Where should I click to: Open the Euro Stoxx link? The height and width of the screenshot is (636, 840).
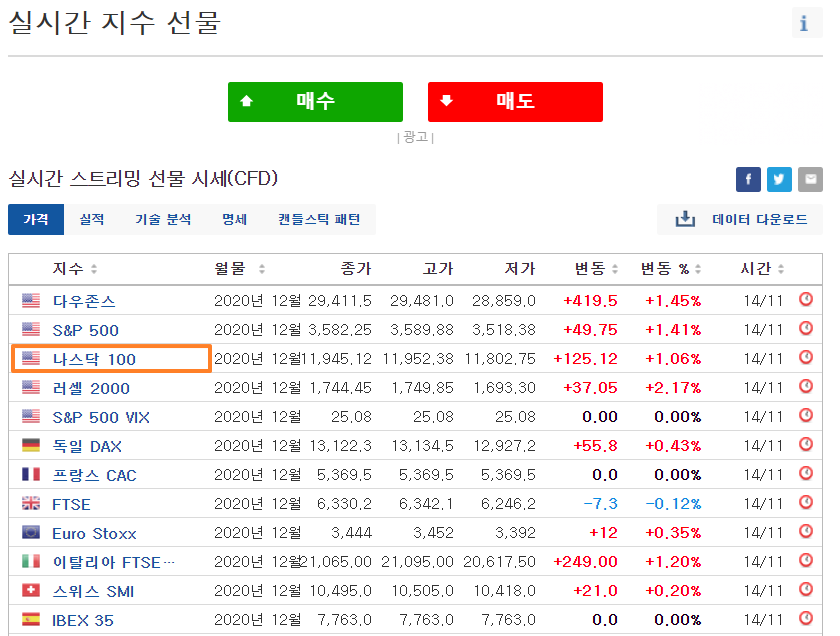(94, 534)
